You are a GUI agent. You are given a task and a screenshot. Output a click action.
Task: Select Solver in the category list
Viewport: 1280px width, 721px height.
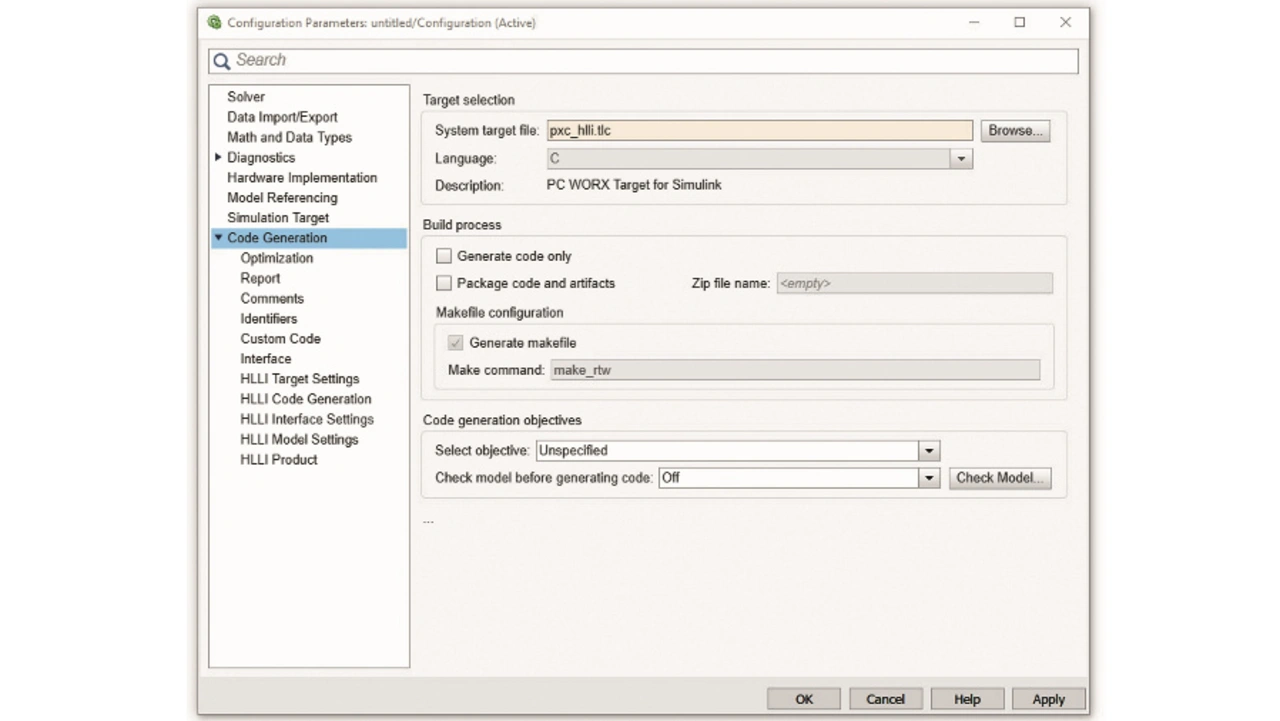pyautogui.click(x=246, y=97)
